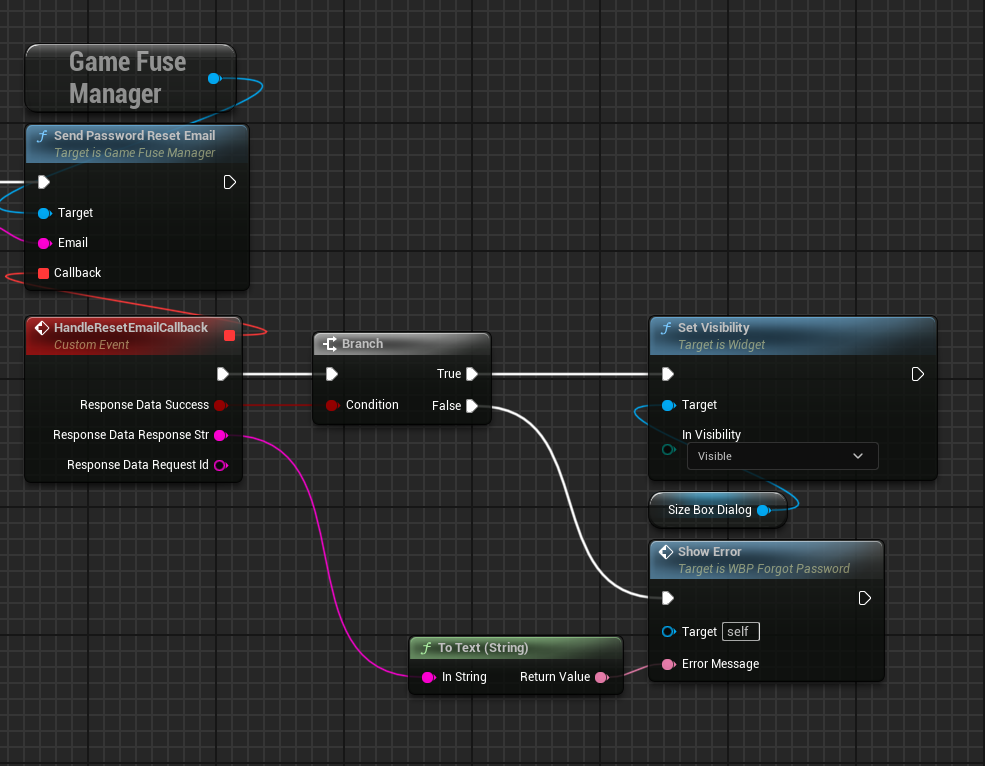Click the Response Data Request Id pin
This screenshot has height=766, width=985.
click(220, 466)
